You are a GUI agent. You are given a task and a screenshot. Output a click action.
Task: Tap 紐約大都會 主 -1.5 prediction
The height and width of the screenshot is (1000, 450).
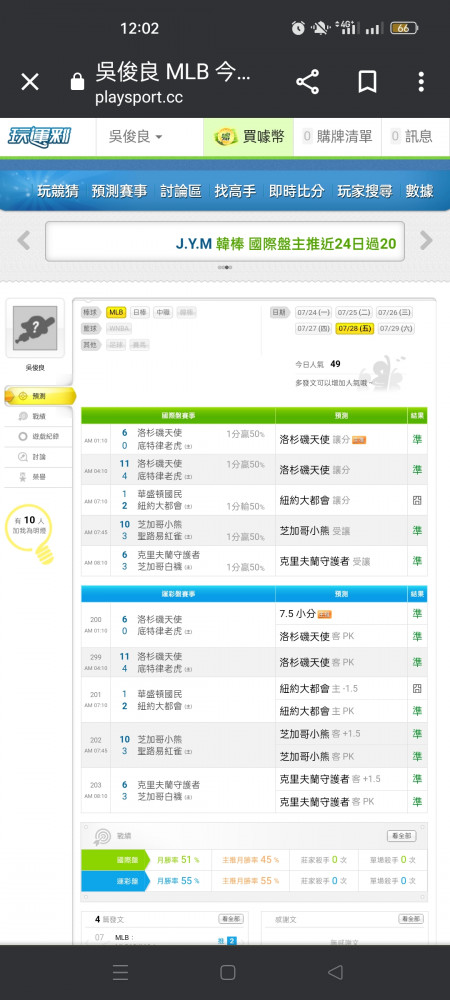tap(319, 689)
